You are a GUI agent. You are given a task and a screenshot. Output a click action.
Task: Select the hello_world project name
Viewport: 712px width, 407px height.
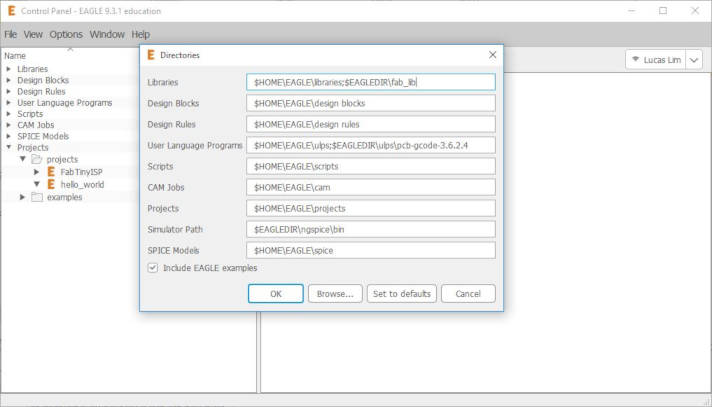point(82,184)
